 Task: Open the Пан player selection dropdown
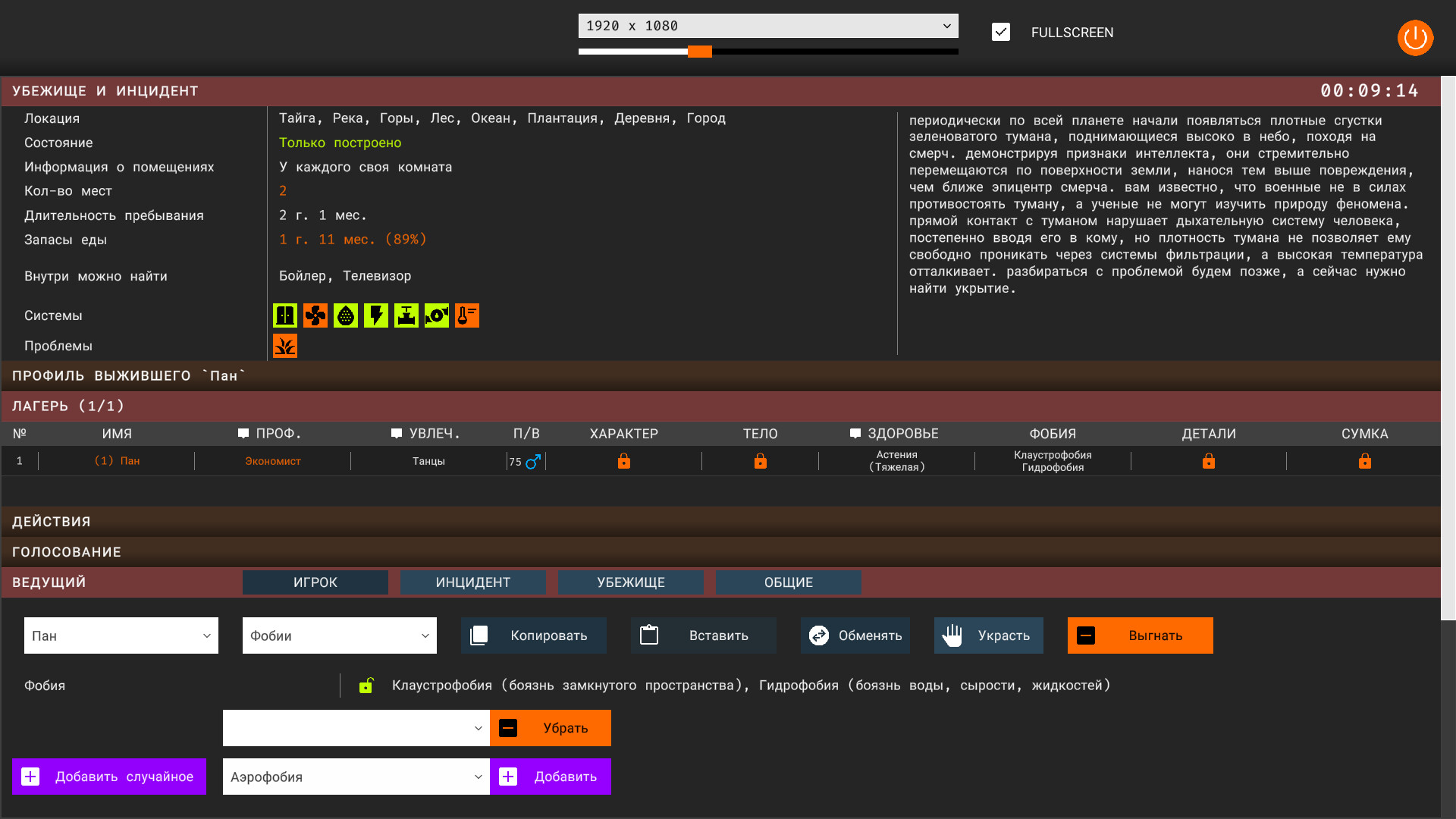pos(121,635)
